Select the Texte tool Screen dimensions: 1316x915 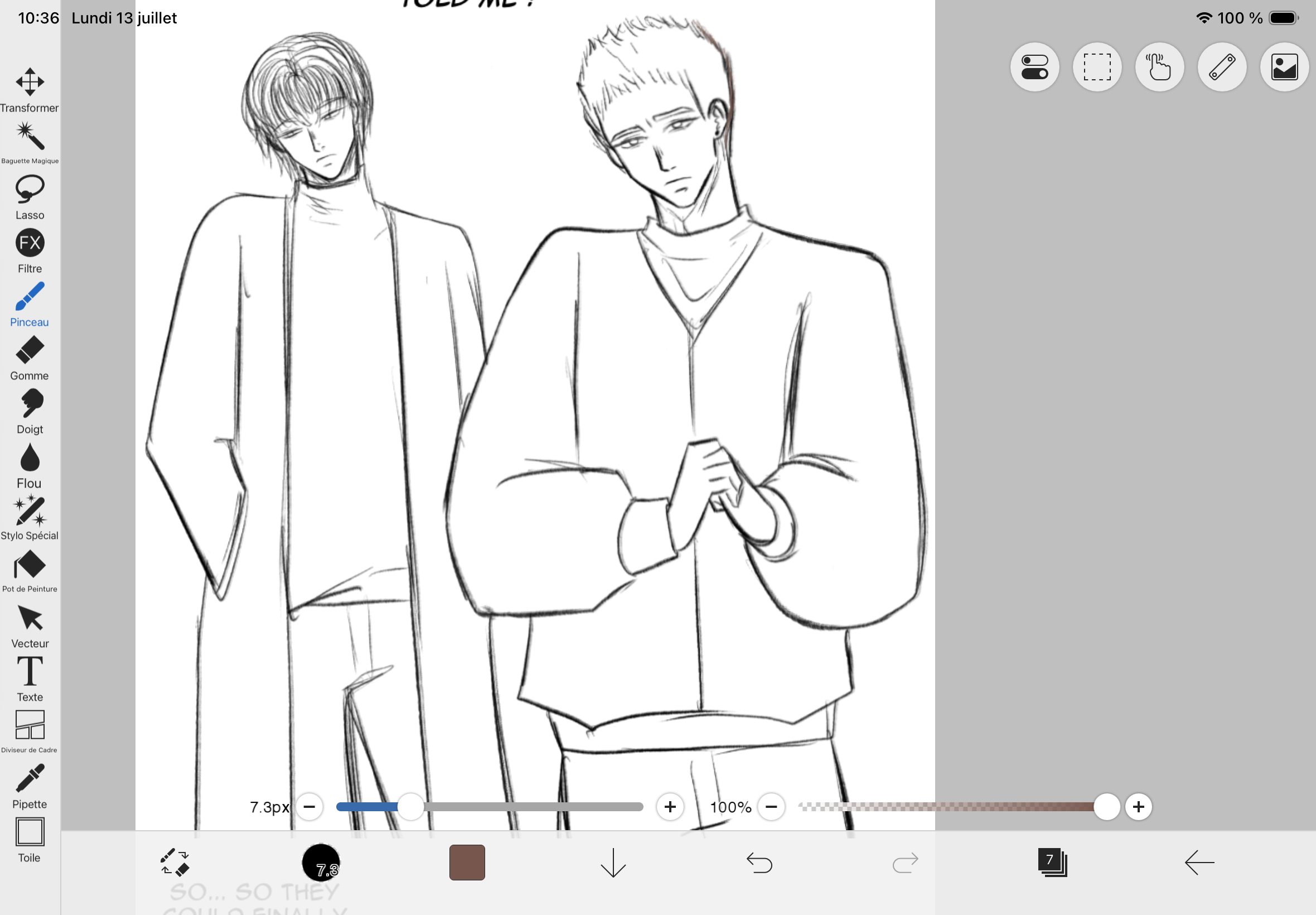[30, 680]
